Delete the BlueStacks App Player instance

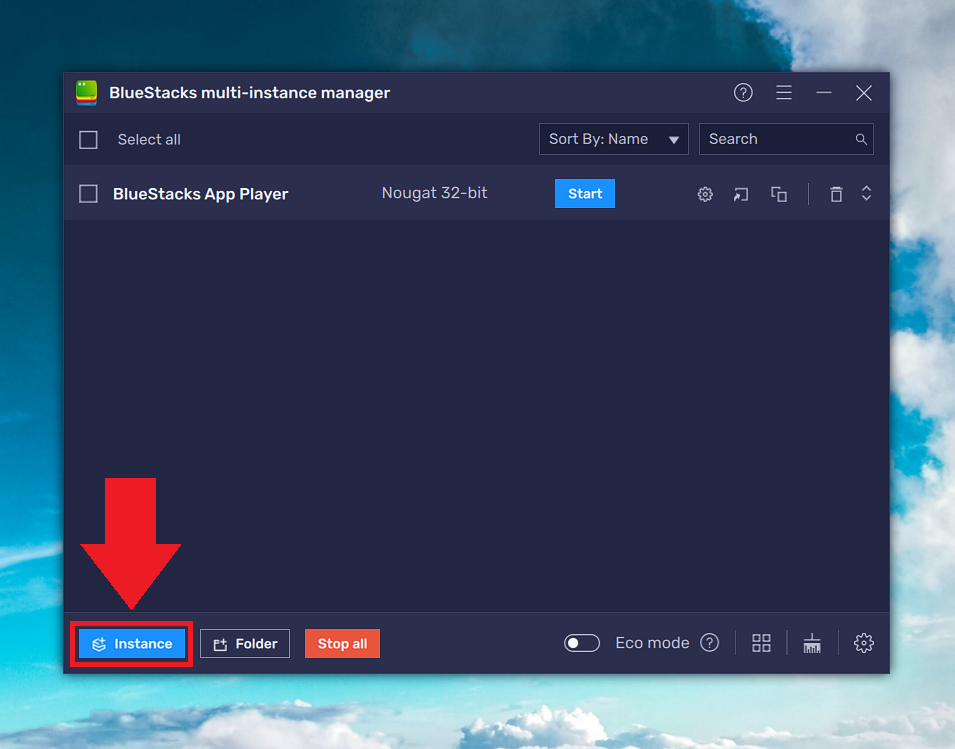836,194
